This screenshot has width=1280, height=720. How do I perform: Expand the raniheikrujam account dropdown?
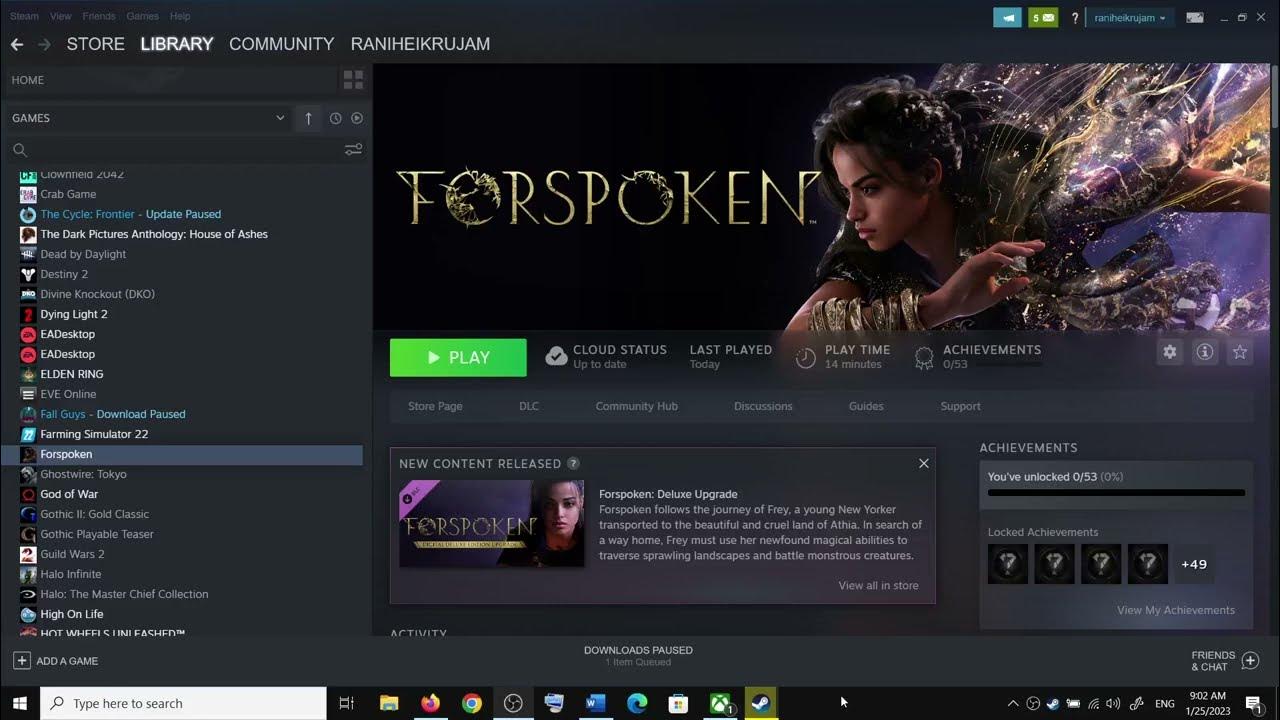[1129, 17]
